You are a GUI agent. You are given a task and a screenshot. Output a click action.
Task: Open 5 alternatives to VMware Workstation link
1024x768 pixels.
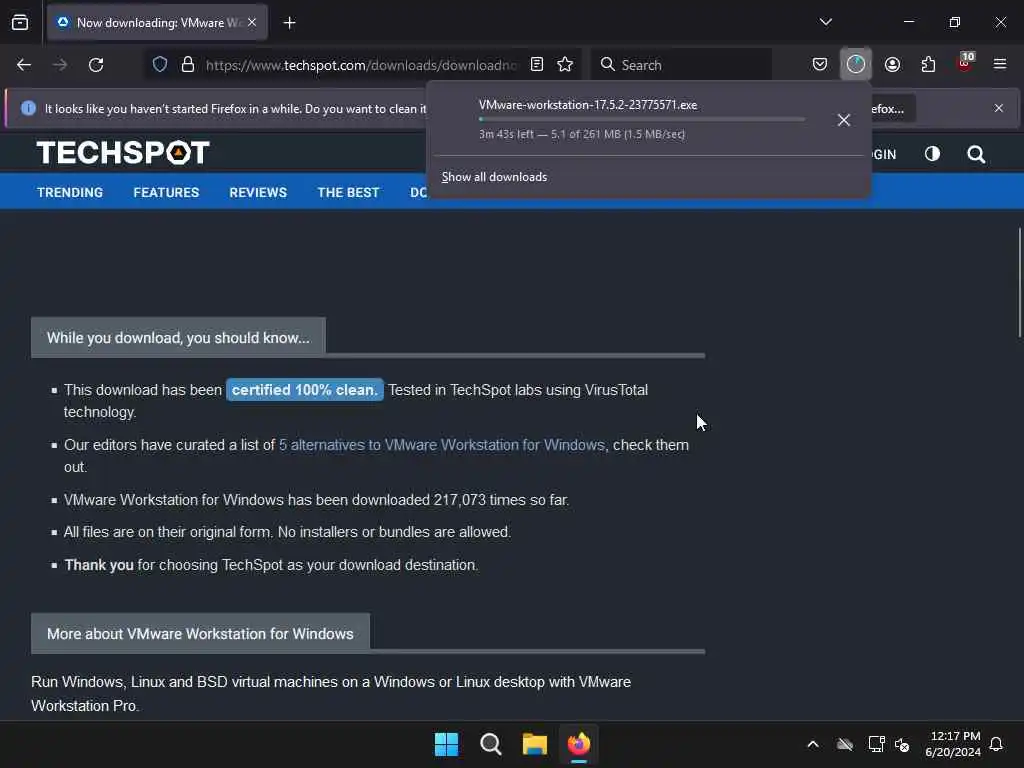coord(441,445)
